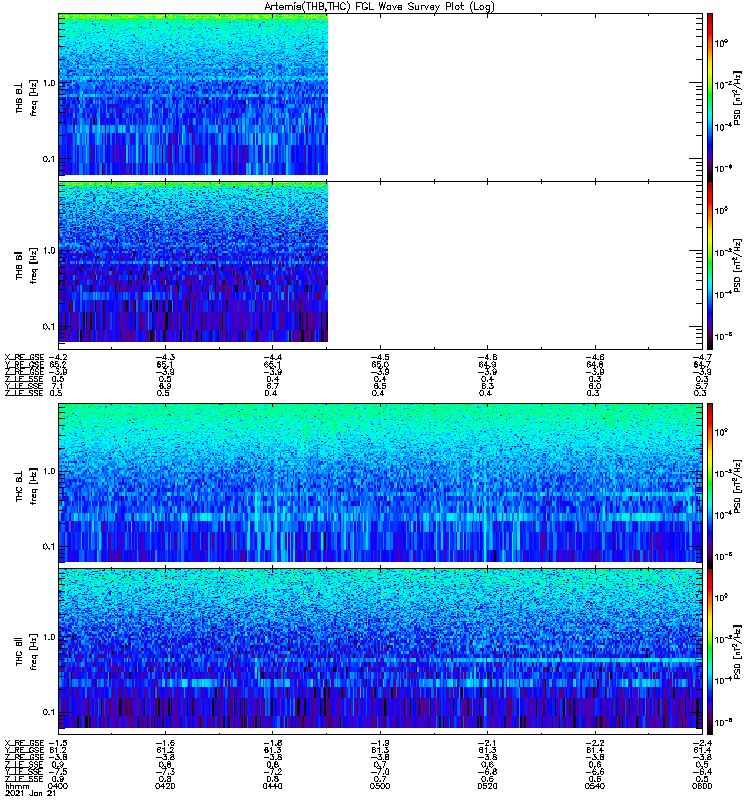Click the THC X_RE_GSE value '-1.6'

coord(165,743)
